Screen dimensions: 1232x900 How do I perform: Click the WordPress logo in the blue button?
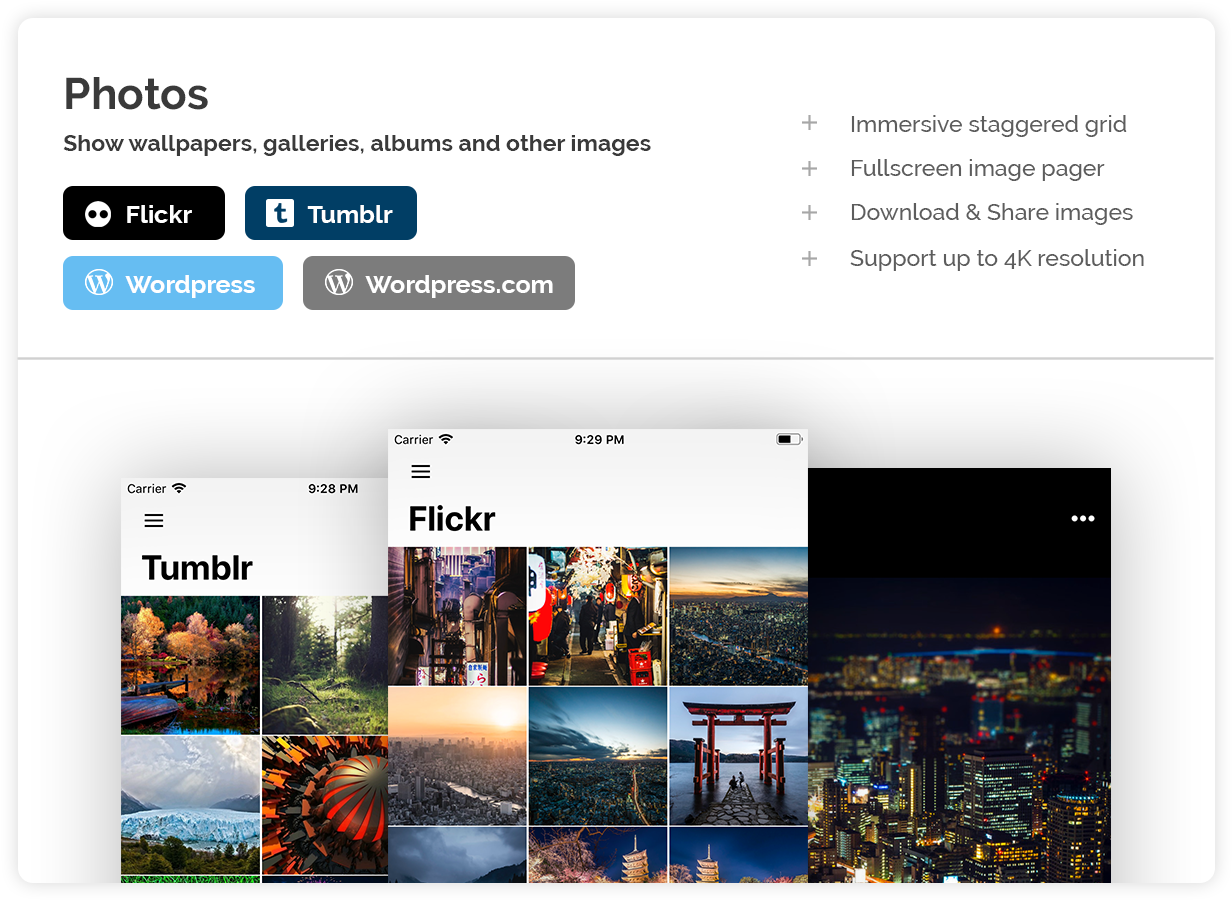coord(99,283)
